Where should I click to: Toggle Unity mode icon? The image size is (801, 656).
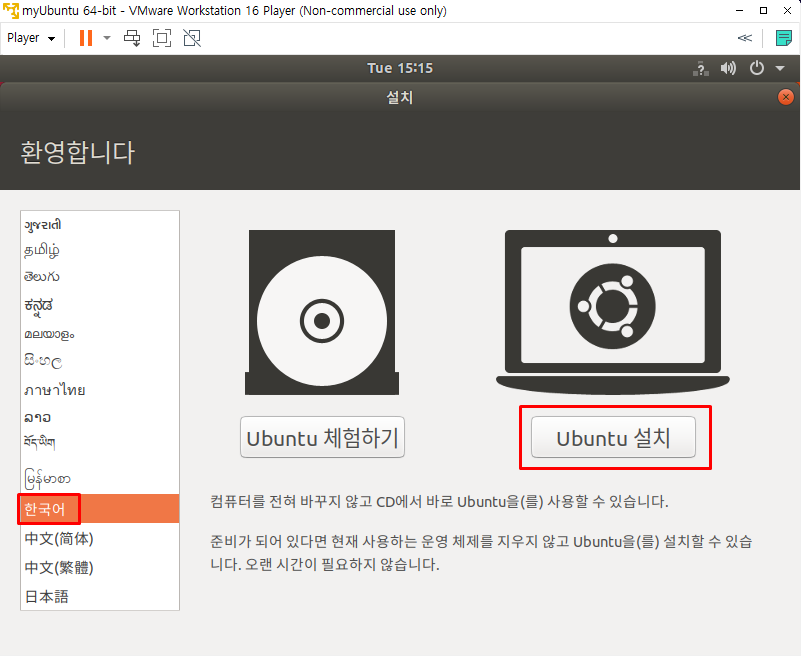(192, 38)
